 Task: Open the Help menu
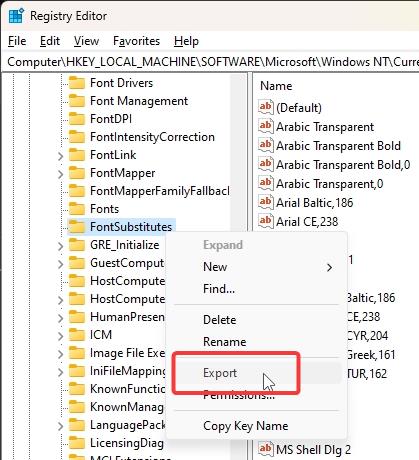(186, 41)
